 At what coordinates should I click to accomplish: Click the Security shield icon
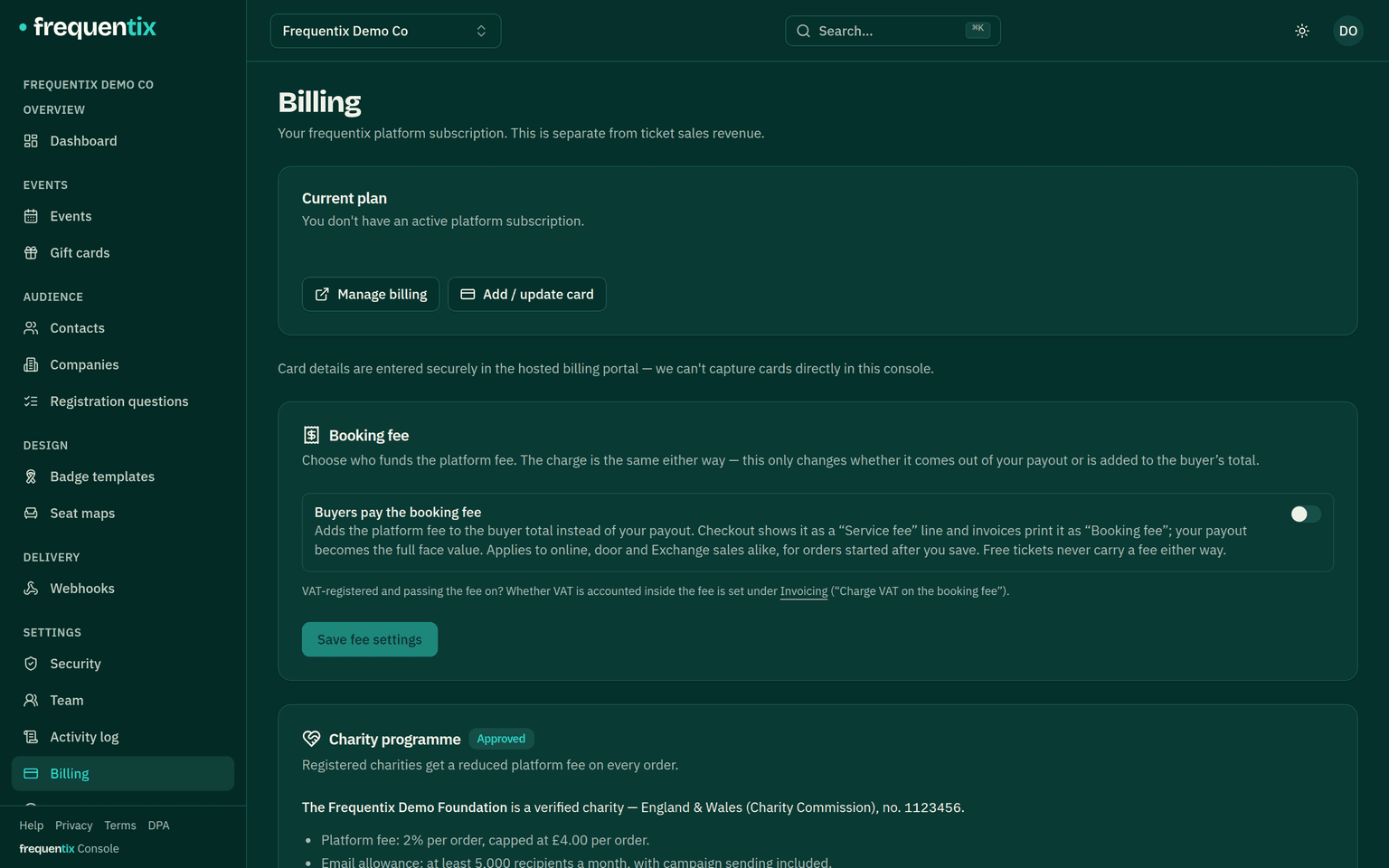[31, 664]
